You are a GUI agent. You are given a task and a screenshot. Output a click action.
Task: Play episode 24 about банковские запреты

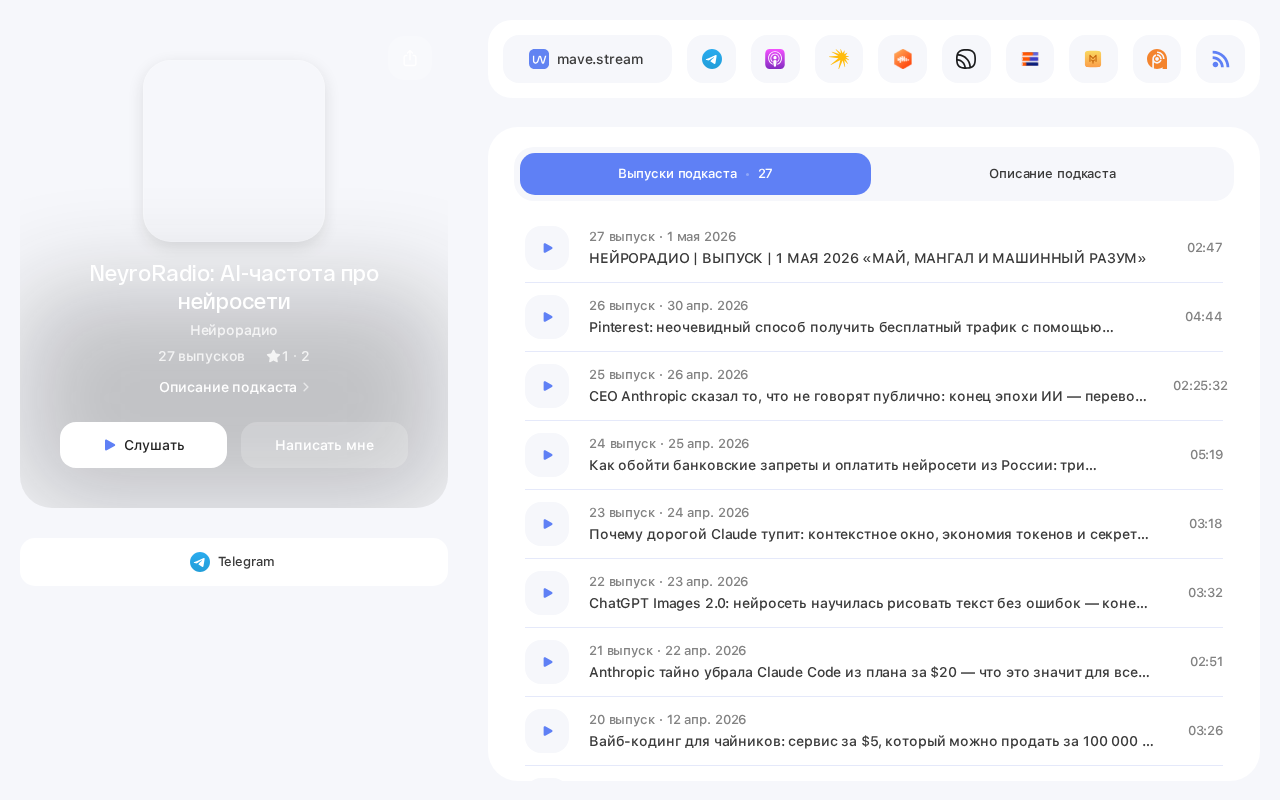[547, 455]
